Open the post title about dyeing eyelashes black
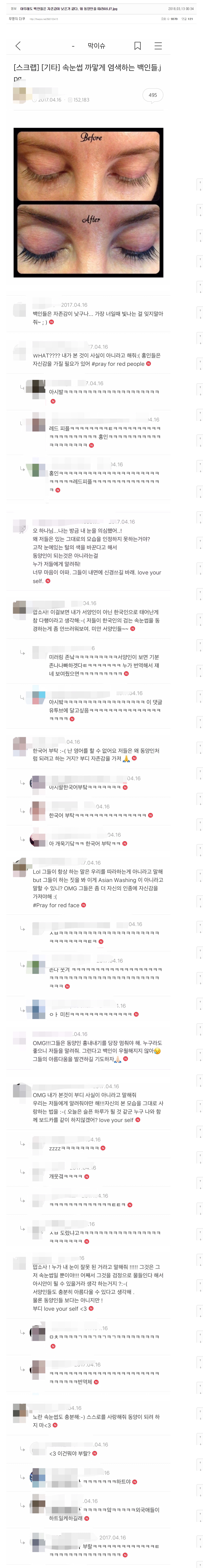This screenshot has height=1568, width=203. [x=87, y=72]
